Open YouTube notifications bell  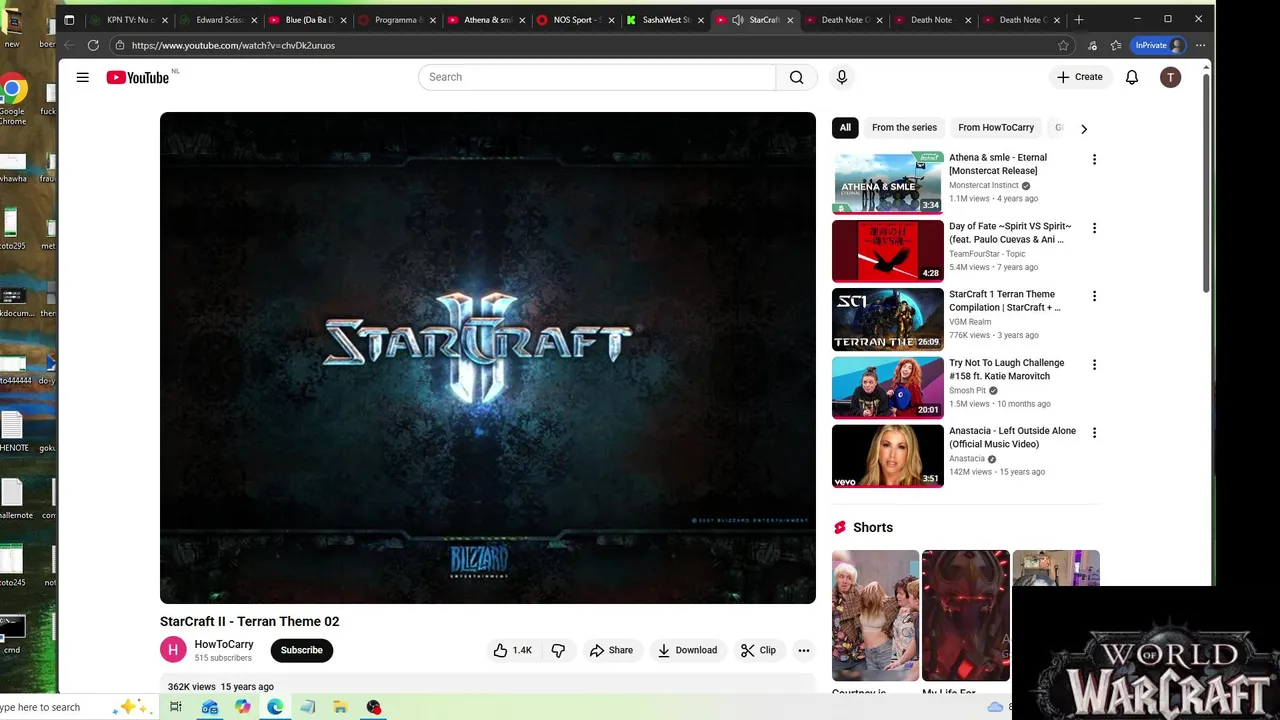pyautogui.click(x=1132, y=77)
